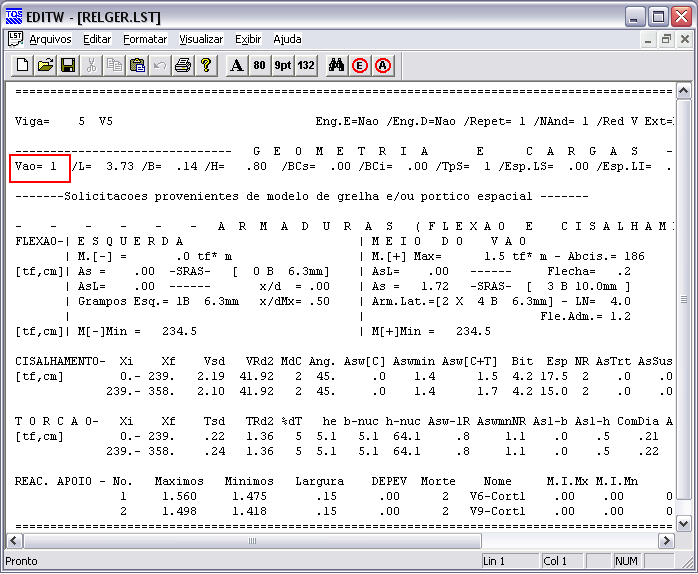The image size is (698, 574).
Task: Click the binoculars find icon
Action: click(x=336, y=65)
